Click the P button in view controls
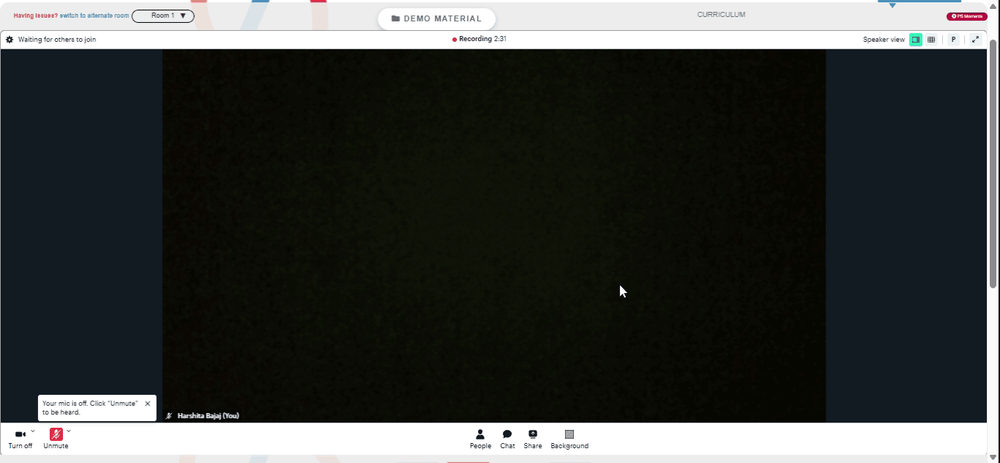This screenshot has height=463, width=1000. (953, 40)
